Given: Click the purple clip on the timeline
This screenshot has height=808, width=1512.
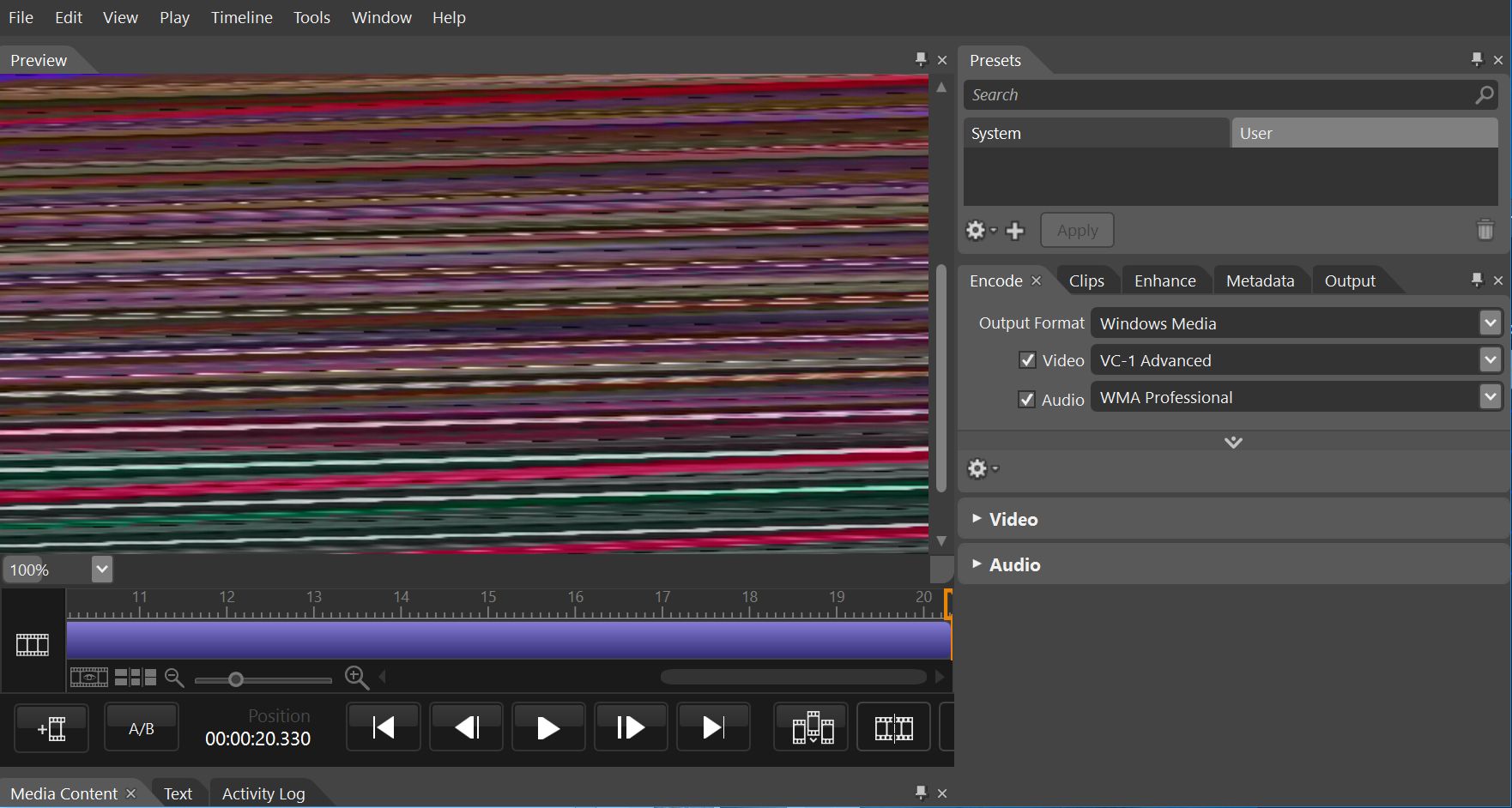Looking at the screenshot, I should (508, 640).
